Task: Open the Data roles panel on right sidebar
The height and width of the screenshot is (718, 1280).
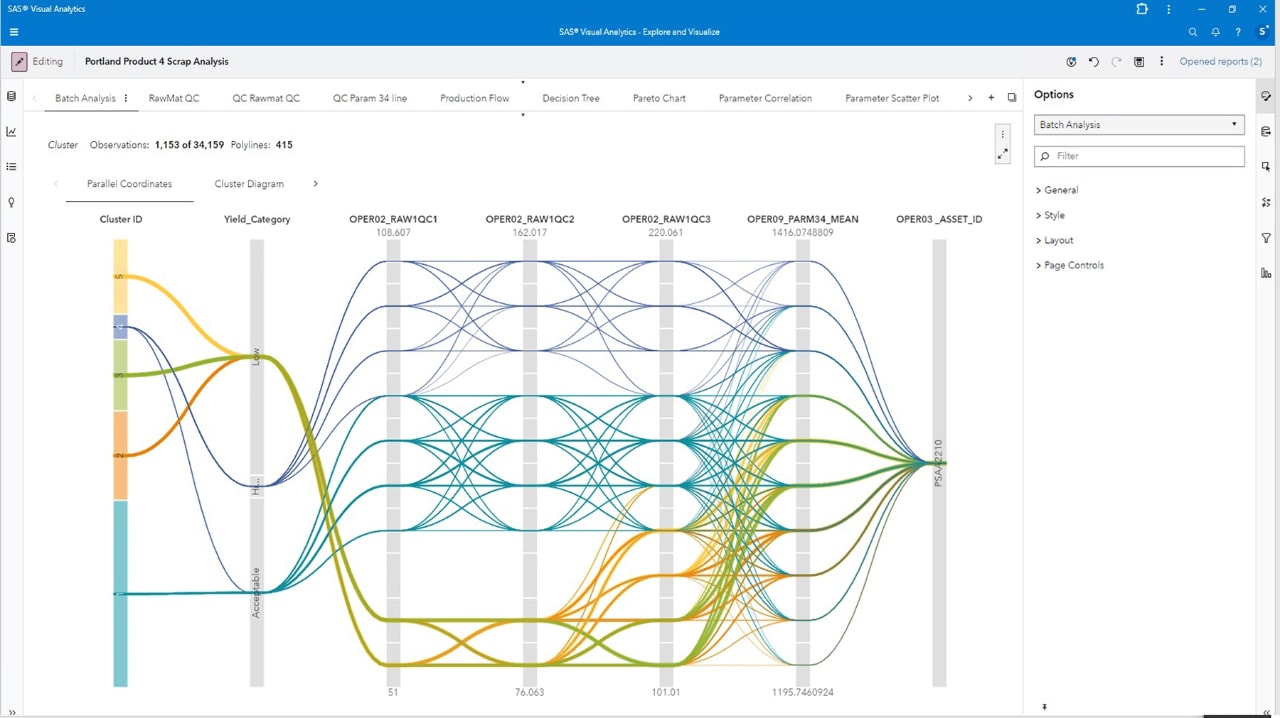Action: [1265, 131]
